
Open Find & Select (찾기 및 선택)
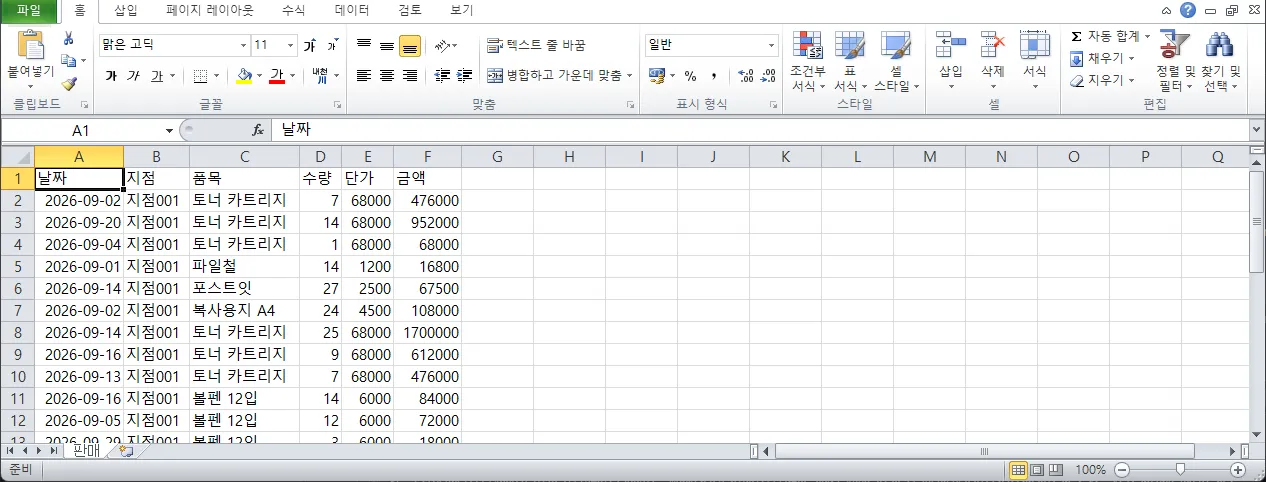1220,62
